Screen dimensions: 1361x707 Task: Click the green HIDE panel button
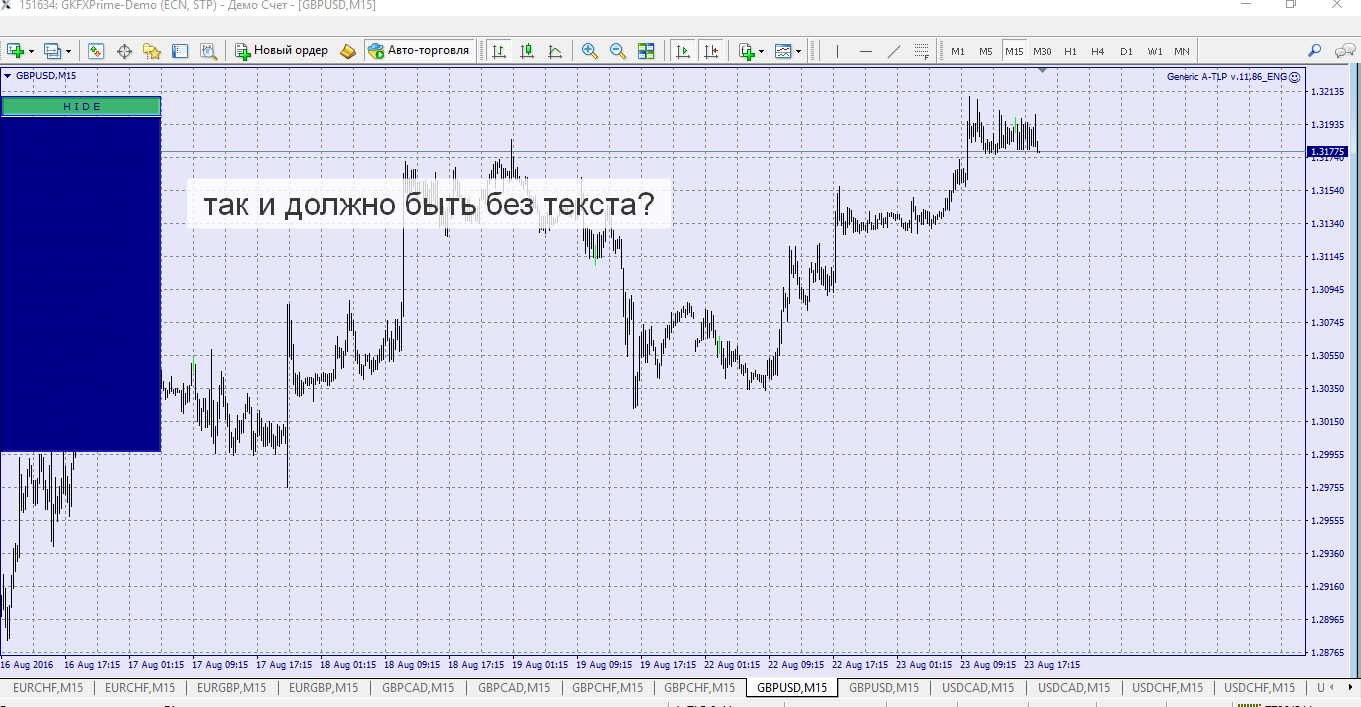[81, 106]
